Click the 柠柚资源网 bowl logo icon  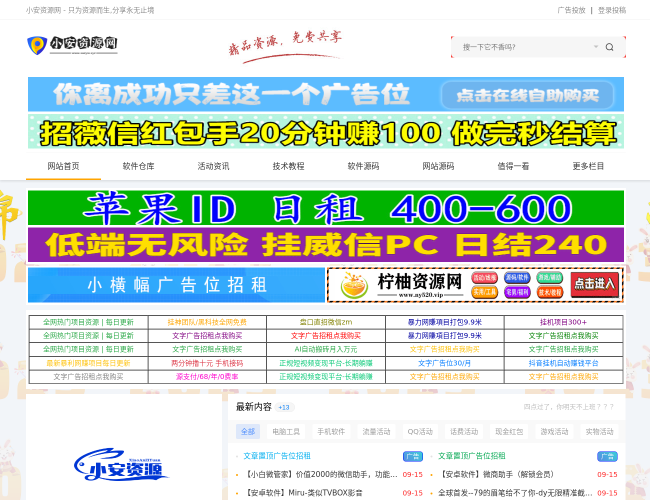click(x=354, y=286)
